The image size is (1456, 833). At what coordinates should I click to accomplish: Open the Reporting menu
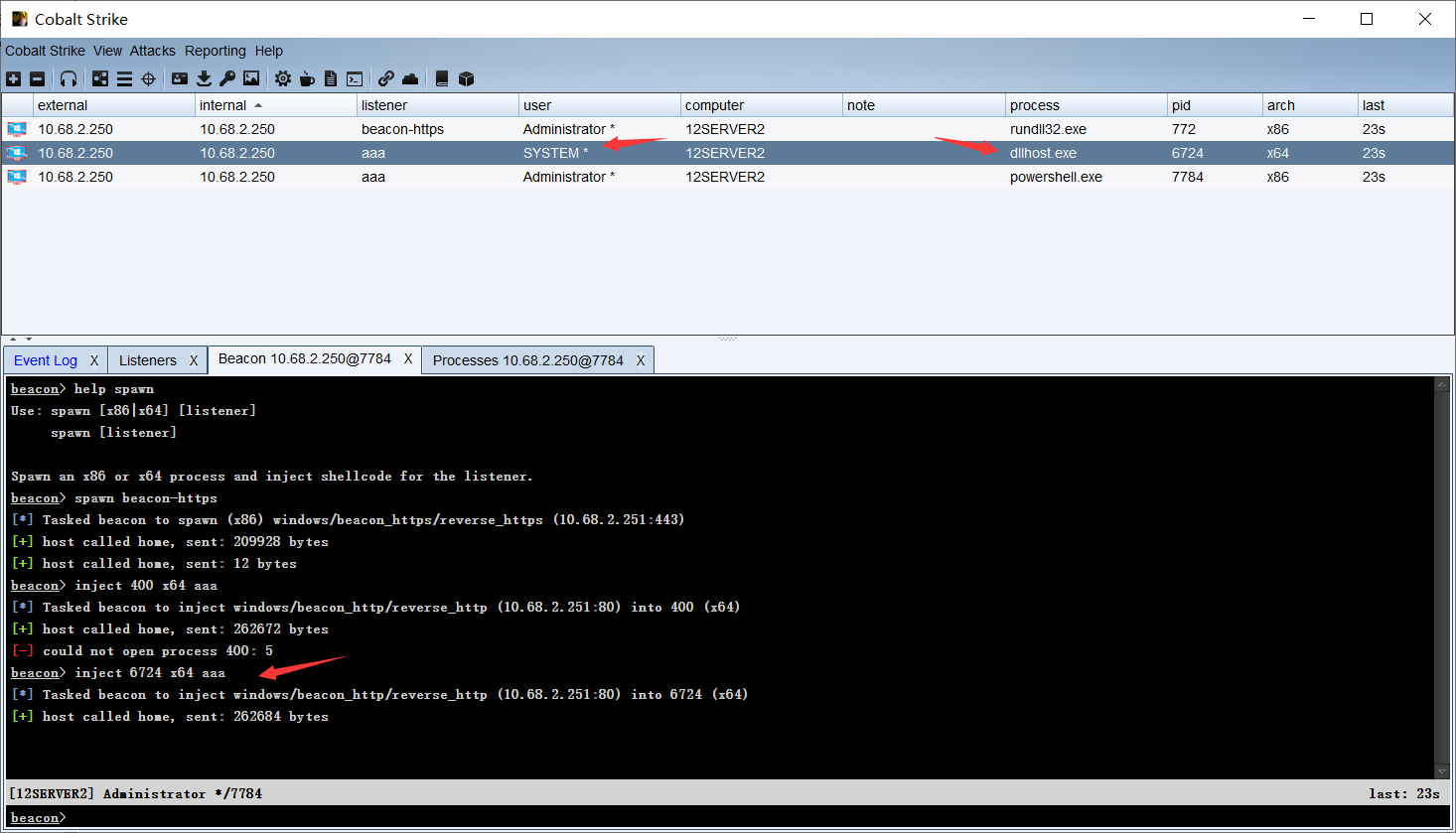coord(215,51)
